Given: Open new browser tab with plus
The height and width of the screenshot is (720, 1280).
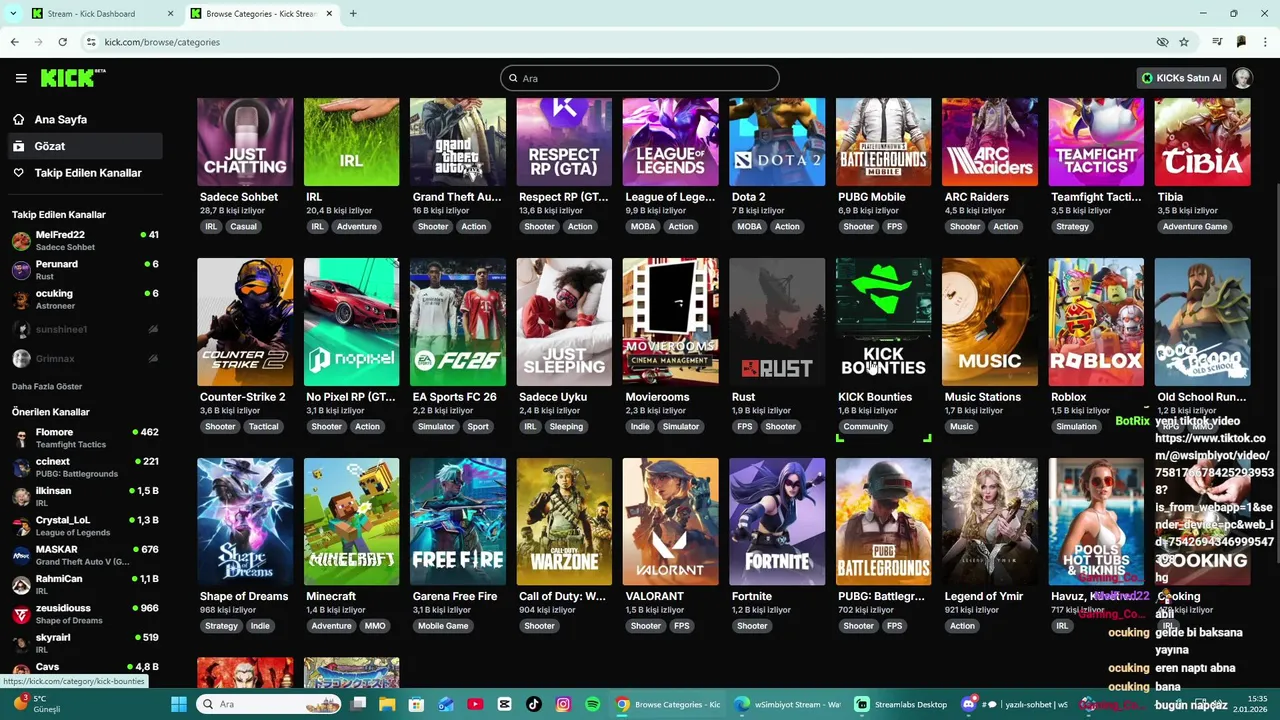Looking at the screenshot, I should tap(353, 14).
